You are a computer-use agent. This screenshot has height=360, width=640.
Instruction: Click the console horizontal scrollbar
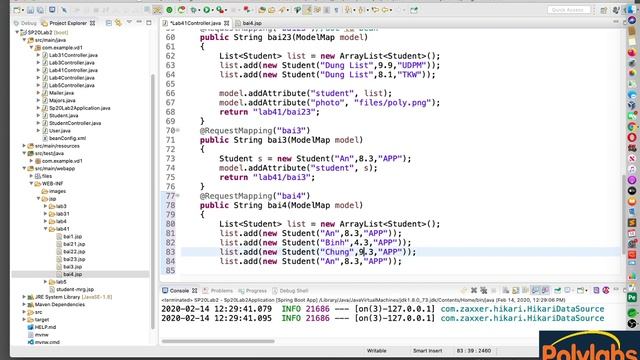(x=218, y=341)
